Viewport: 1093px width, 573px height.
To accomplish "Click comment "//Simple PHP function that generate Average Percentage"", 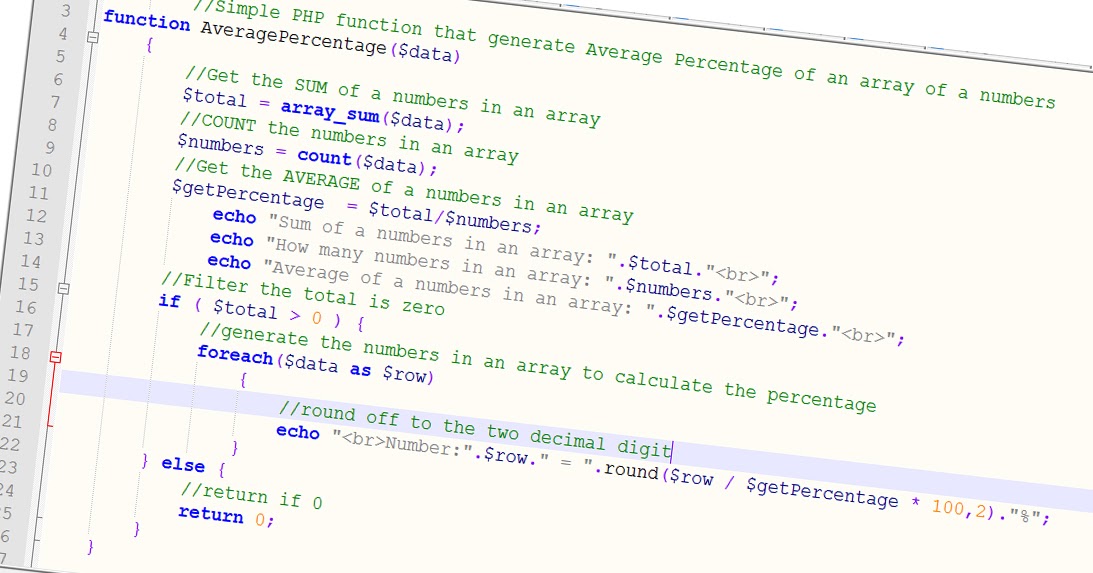I will [x=488, y=36].
